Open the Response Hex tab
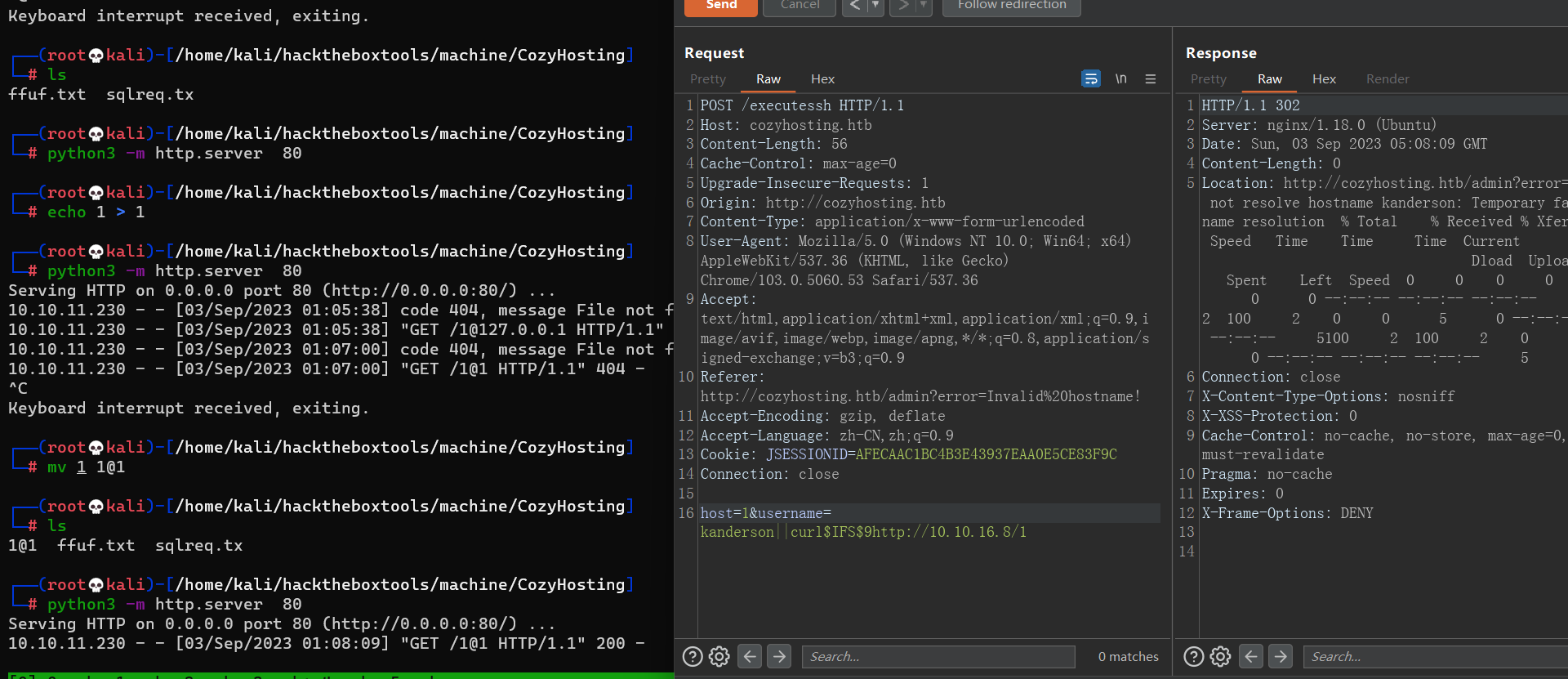The height and width of the screenshot is (679, 1568). pos(1324,79)
